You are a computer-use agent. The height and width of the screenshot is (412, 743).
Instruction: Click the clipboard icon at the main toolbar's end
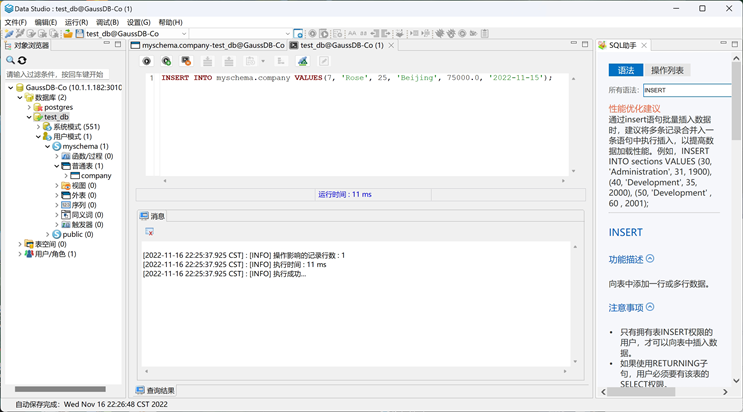point(484,34)
